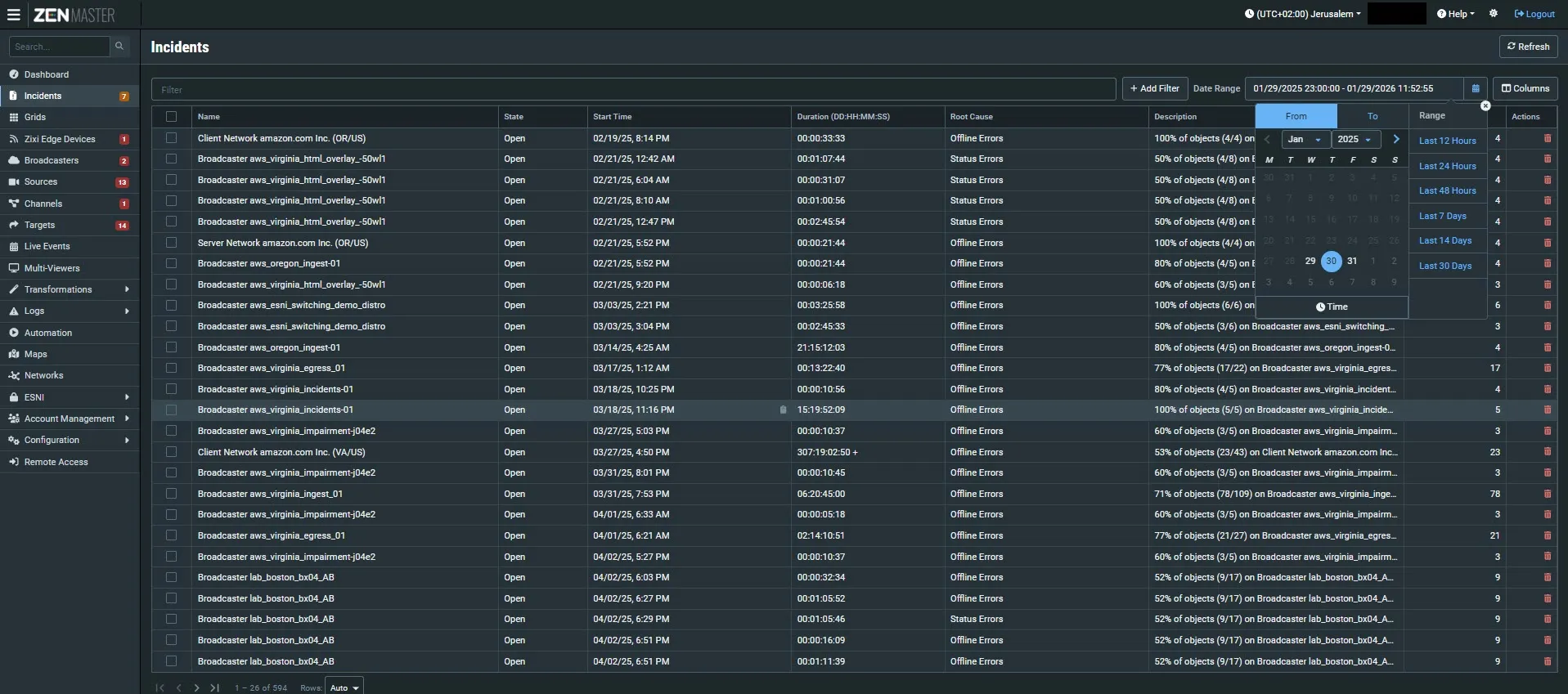Click the Logout link
Viewport: 1568px width, 694px height.
(x=1534, y=14)
